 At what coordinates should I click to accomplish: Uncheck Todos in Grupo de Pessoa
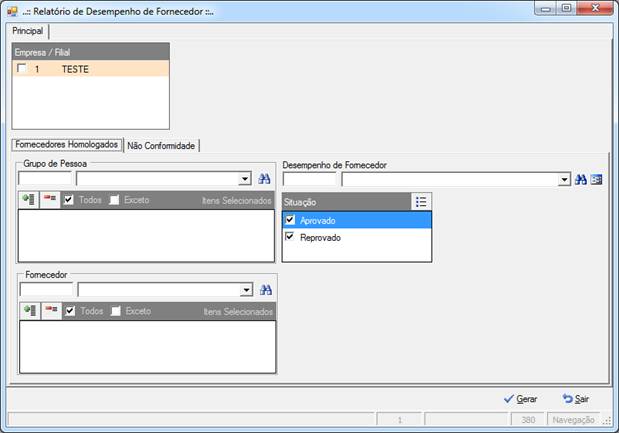(69, 200)
